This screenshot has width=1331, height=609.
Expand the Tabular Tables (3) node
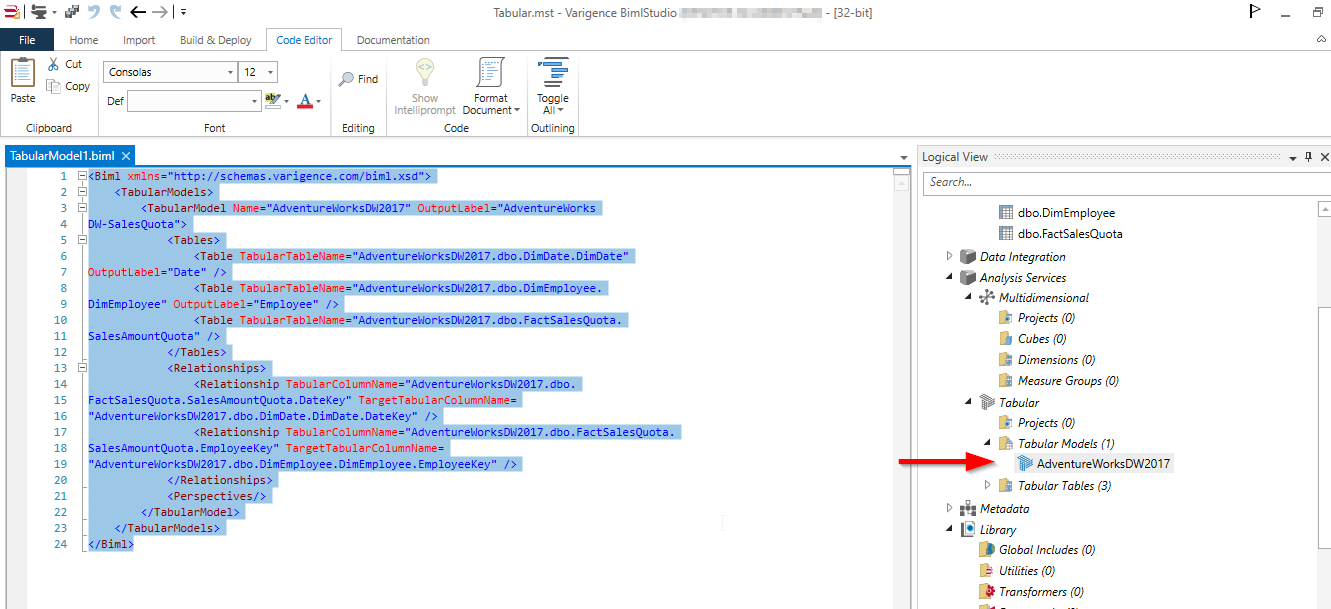(x=988, y=486)
